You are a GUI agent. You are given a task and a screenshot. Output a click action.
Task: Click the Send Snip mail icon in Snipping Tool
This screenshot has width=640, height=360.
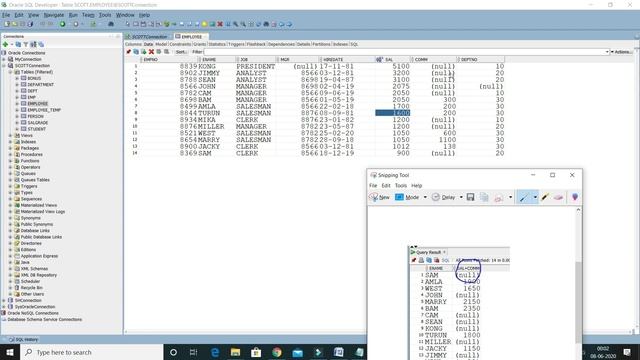point(498,198)
